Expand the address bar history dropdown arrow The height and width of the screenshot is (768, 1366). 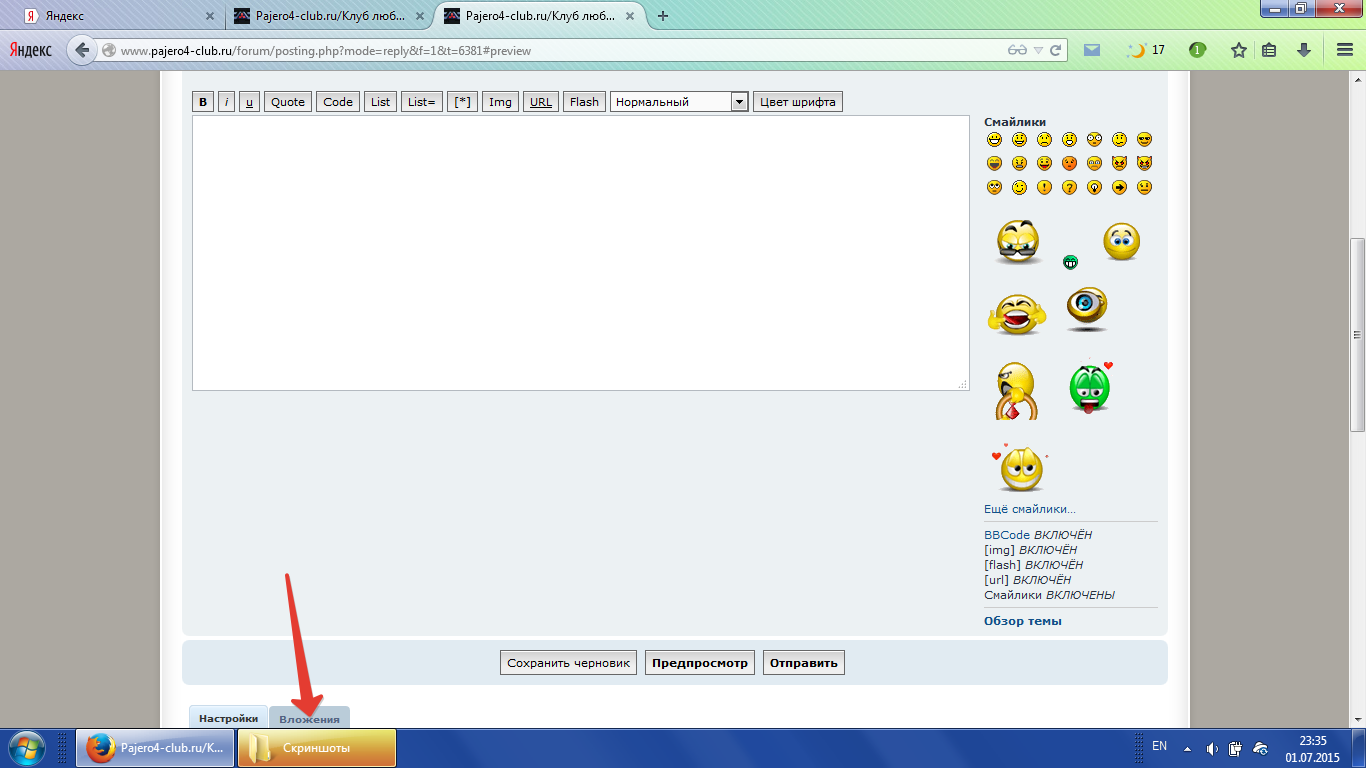[1038, 50]
